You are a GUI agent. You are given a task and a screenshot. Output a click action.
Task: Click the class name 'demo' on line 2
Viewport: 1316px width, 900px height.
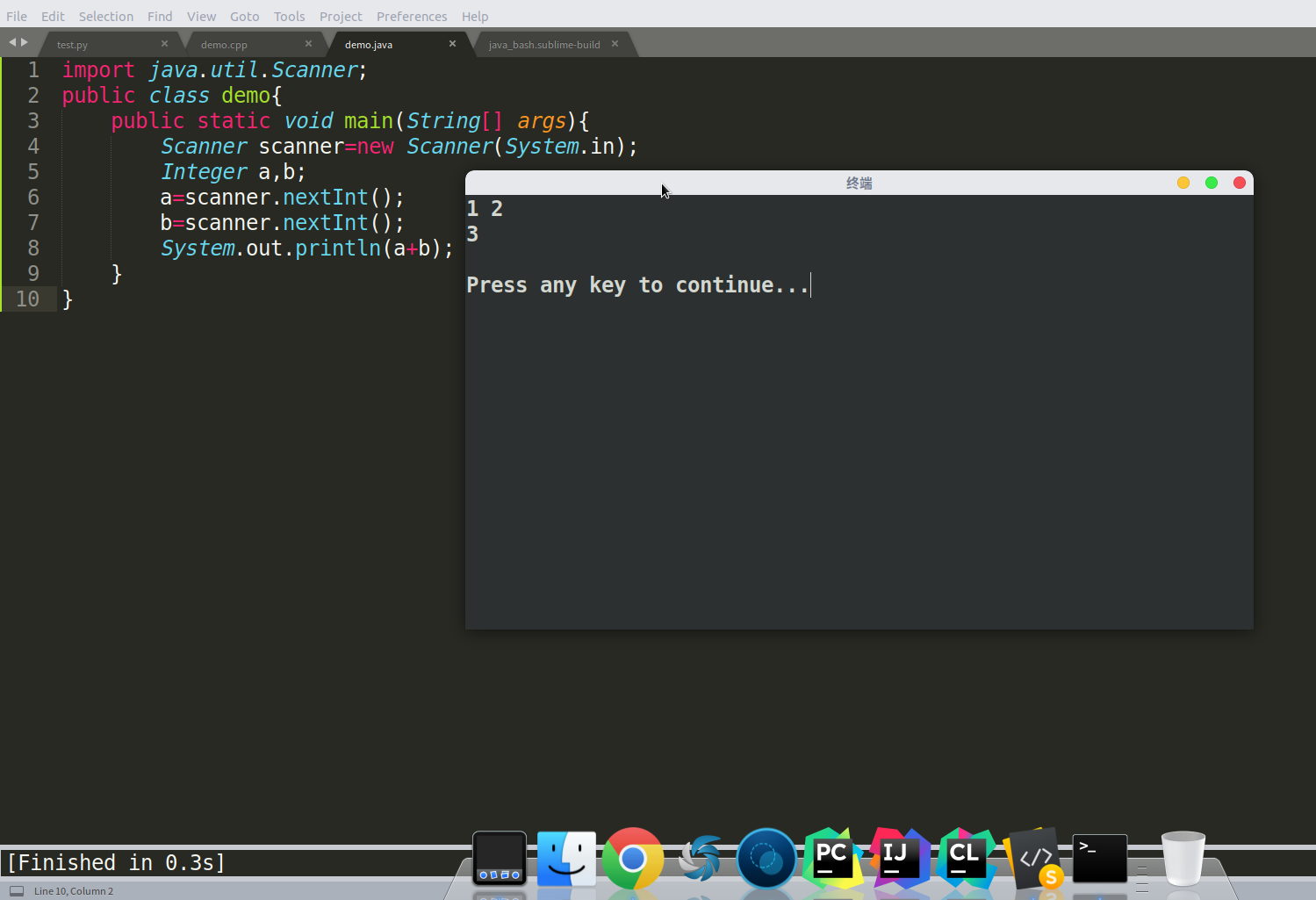click(246, 96)
